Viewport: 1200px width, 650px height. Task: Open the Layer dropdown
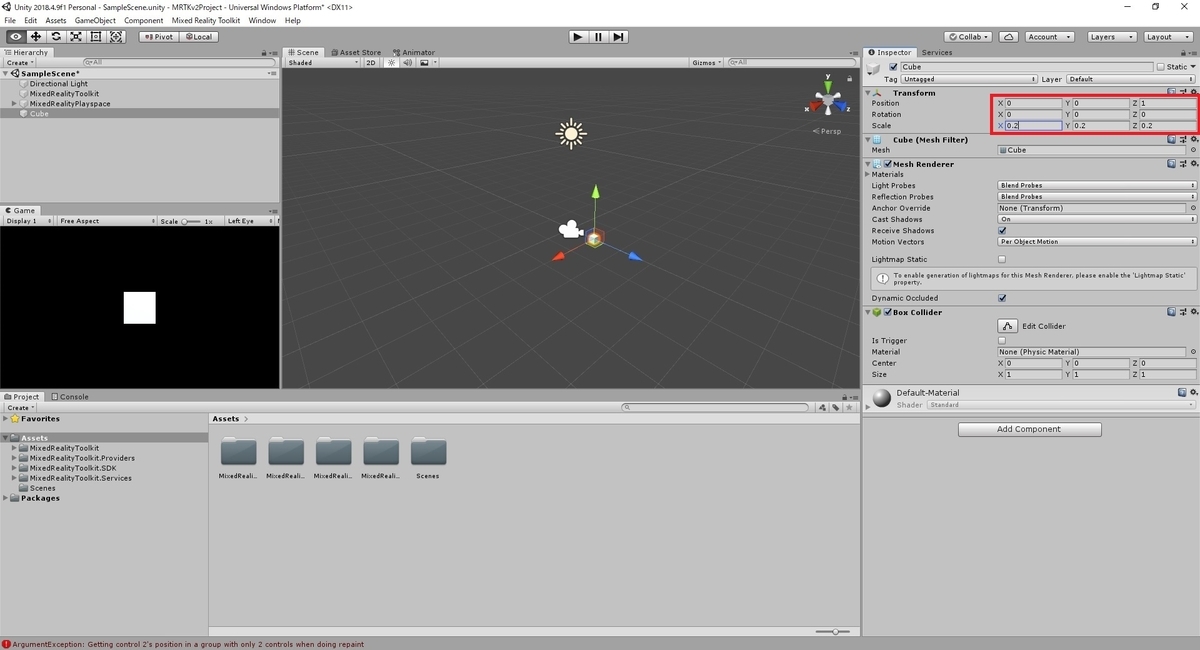click(x=1131, y=79)
